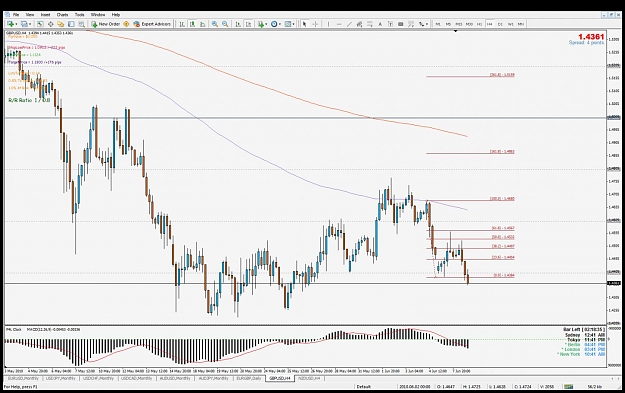Toggle the Market Watch window icon
The image size is (625, 393).
[40, 24]
